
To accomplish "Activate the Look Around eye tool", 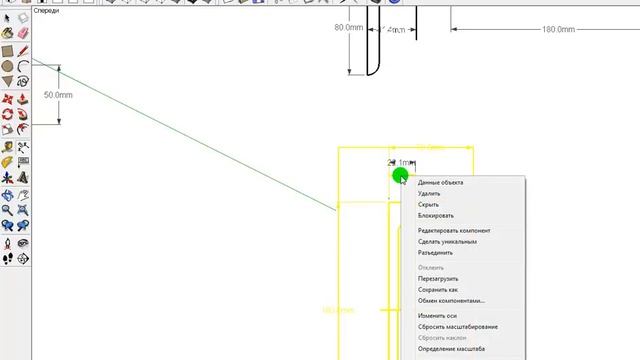I will pos(23,244).
